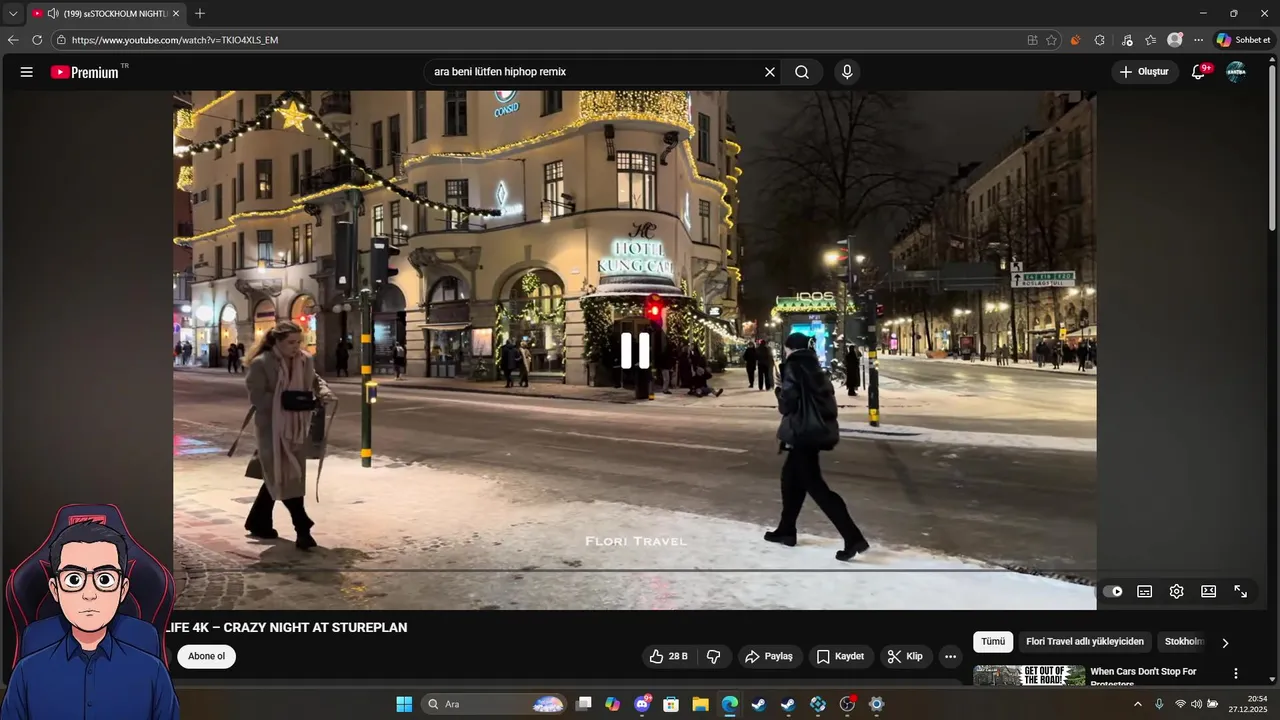Open OBS Studio from taskbar
Screen dimensions: 1280x720
pyautogui.click(x=847, y=704)
